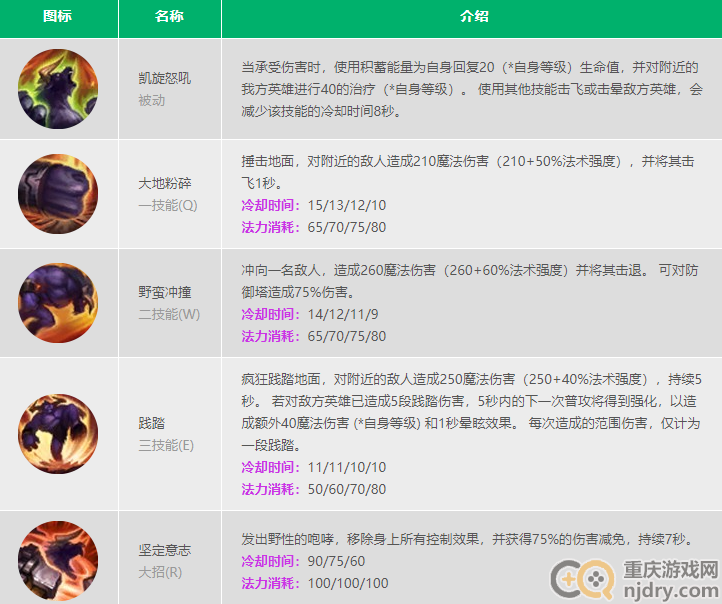Click the 践踏 E skill icon

coord(58,434)
